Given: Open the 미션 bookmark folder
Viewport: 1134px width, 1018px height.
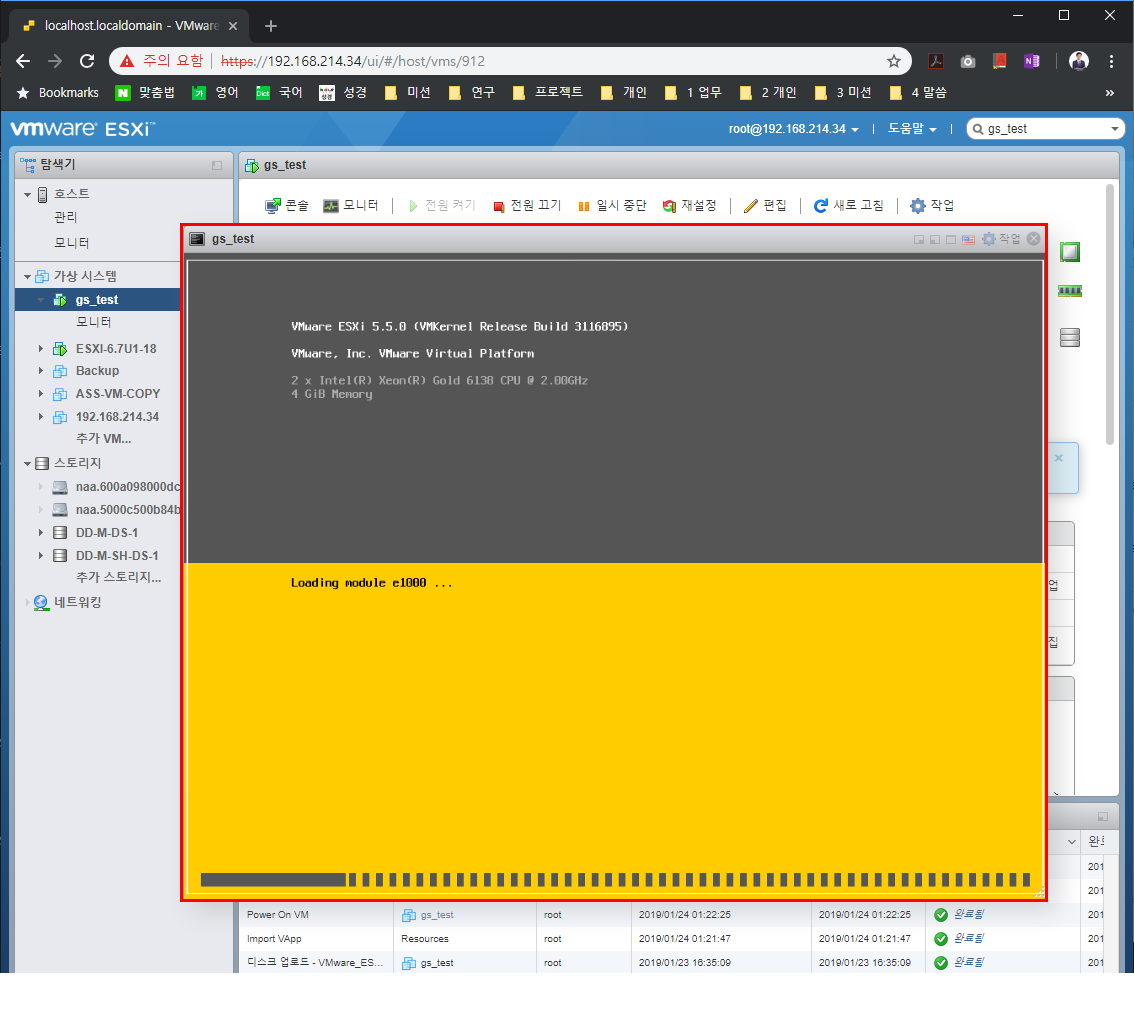Looking at the screenshot, I should (x=408, y=93).
